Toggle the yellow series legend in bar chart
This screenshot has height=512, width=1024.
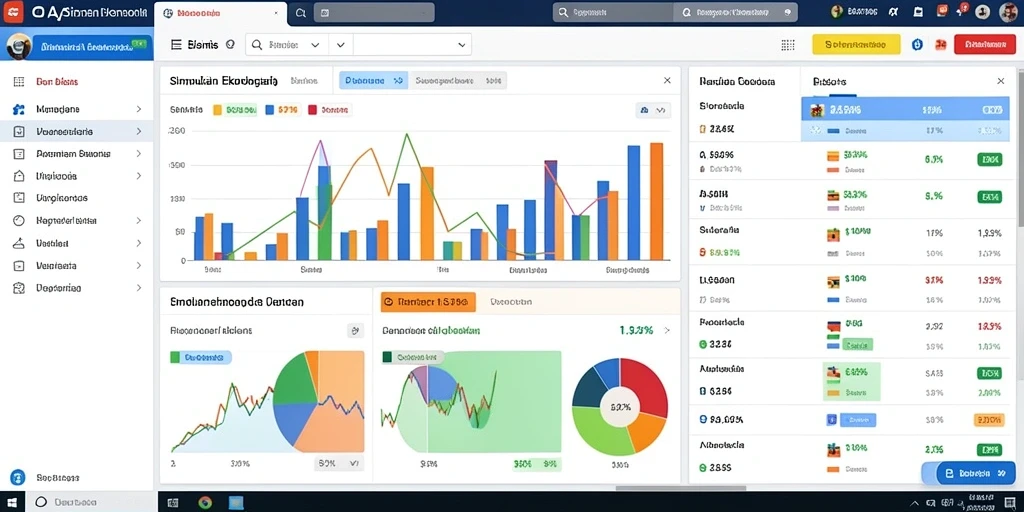[217, 110]
